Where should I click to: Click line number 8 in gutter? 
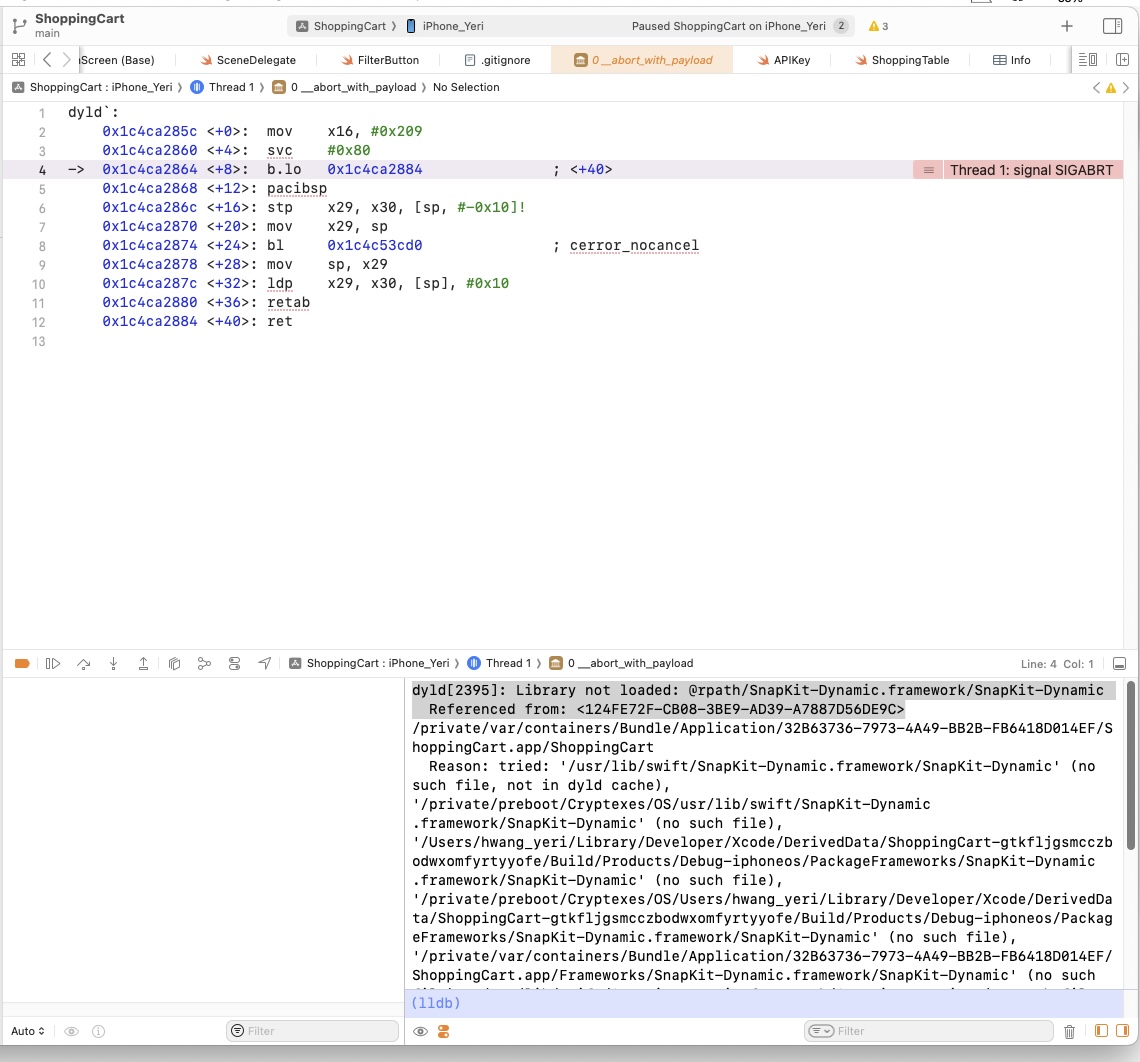coord(42,246)
